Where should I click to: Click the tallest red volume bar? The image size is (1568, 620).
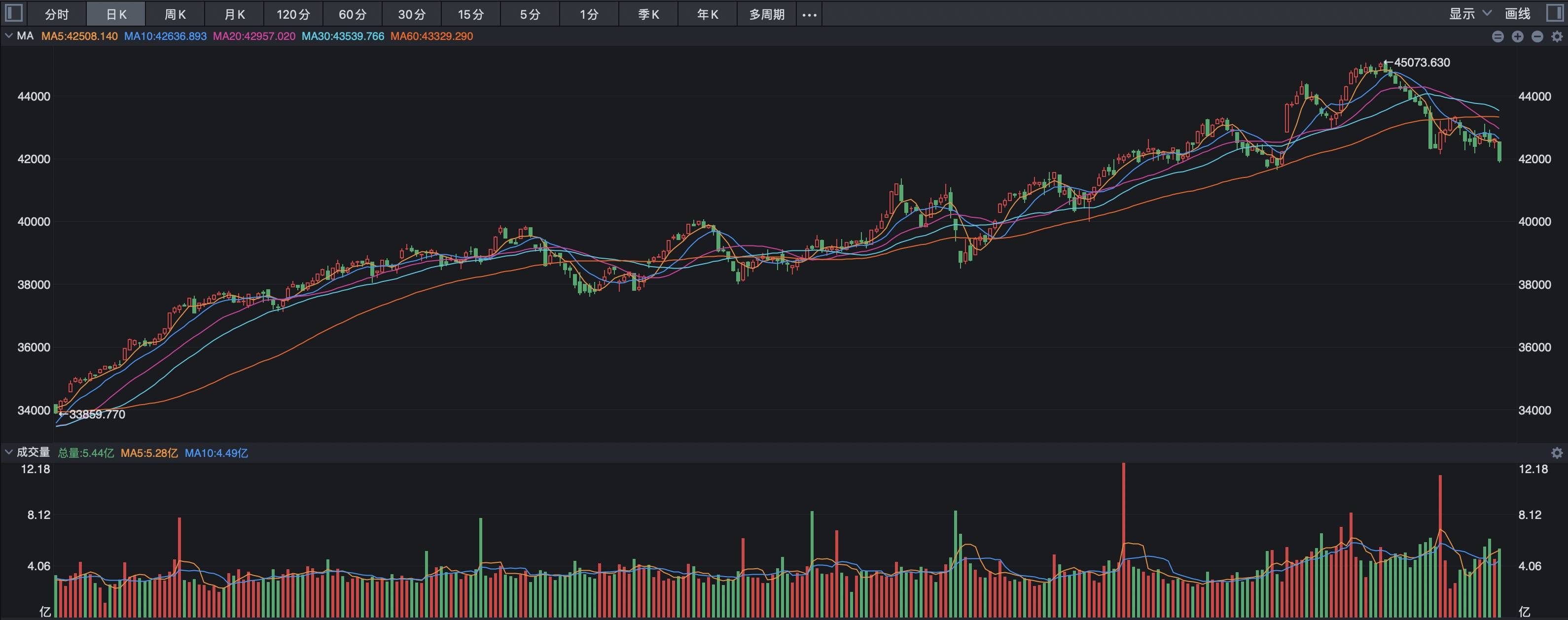1124,540
